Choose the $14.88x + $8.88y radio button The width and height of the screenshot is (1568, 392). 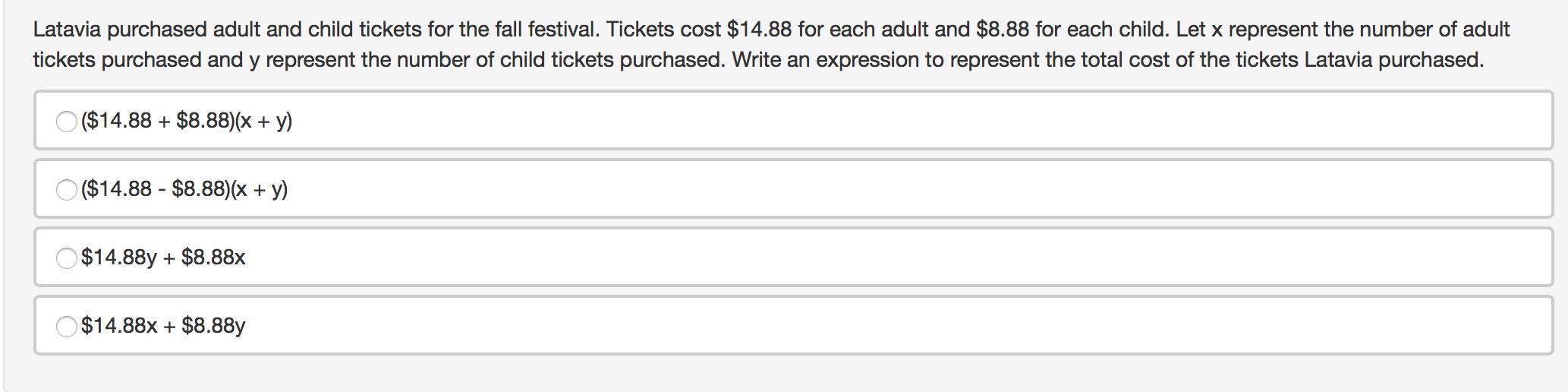click(x=66, y=326)
